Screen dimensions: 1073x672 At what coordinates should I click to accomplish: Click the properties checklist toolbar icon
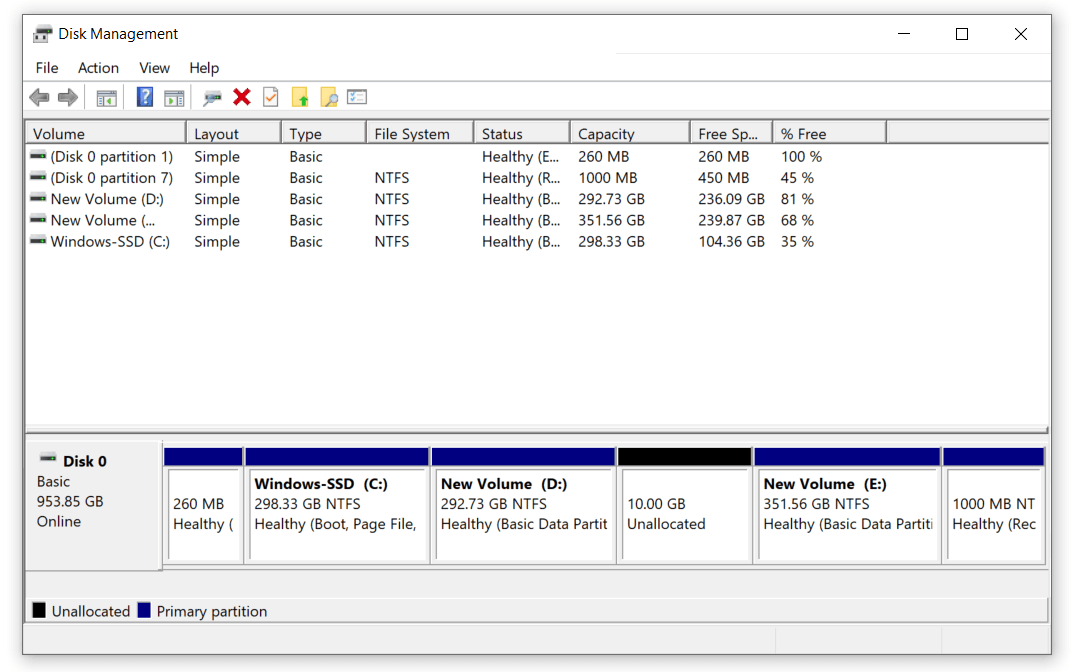coord(356,97)
